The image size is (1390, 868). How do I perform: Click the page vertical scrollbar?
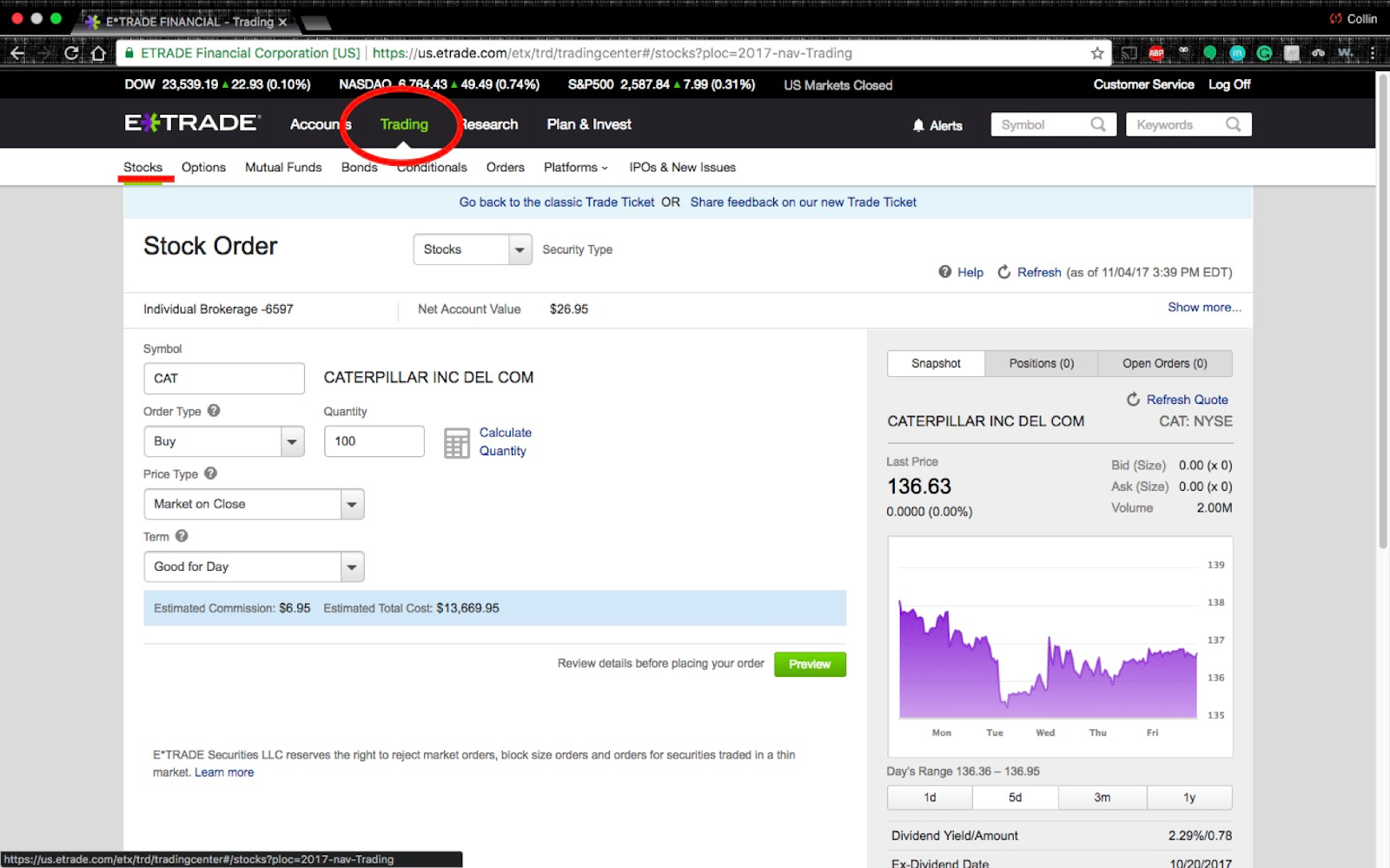(1383, 313)
